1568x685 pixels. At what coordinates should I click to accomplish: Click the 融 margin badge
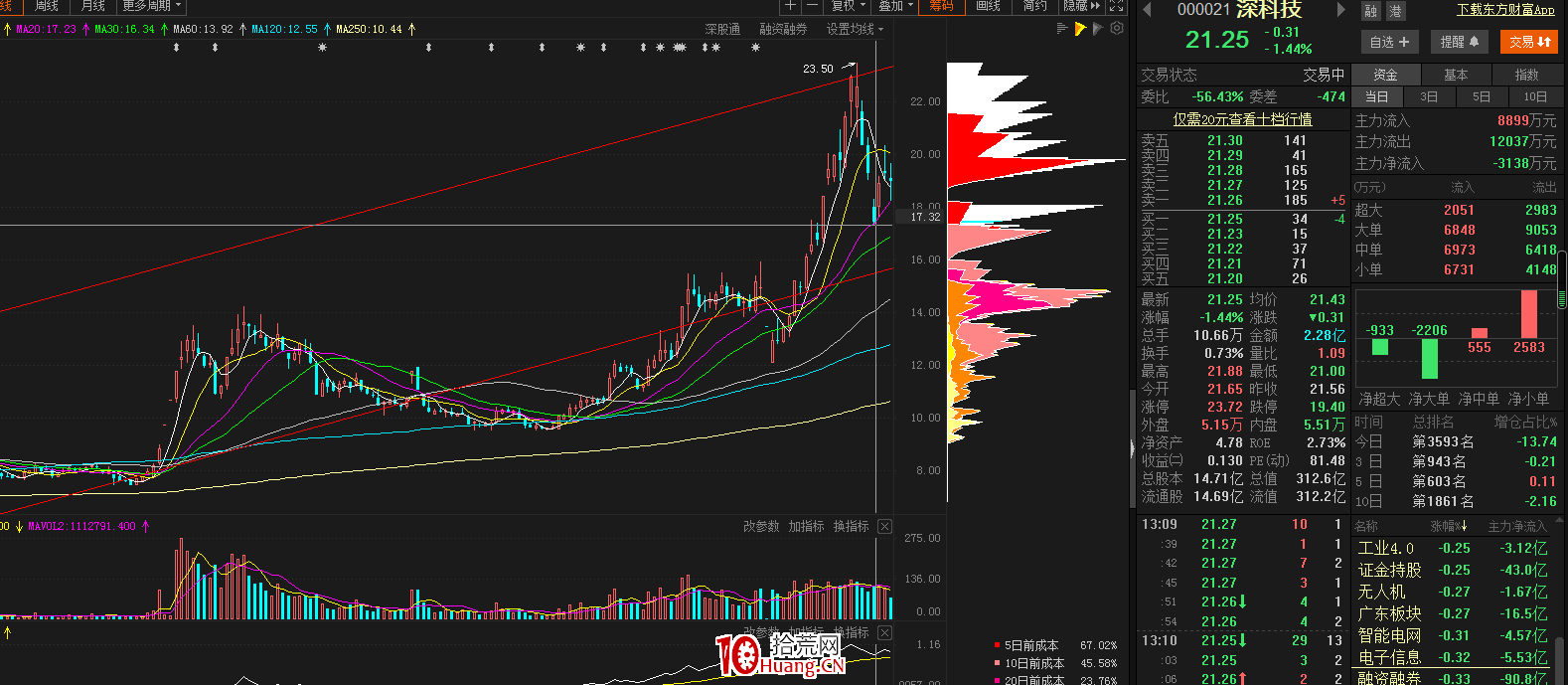pyautogui.click(x=1371, y=11)
